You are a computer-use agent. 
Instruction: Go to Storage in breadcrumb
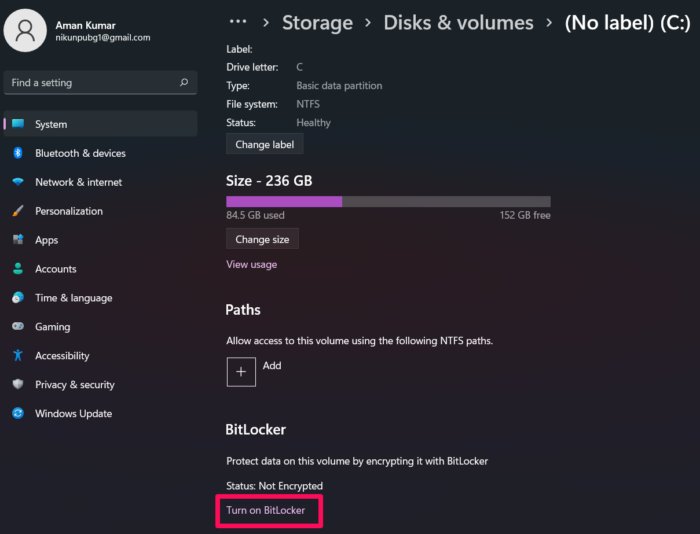point(317,22)
